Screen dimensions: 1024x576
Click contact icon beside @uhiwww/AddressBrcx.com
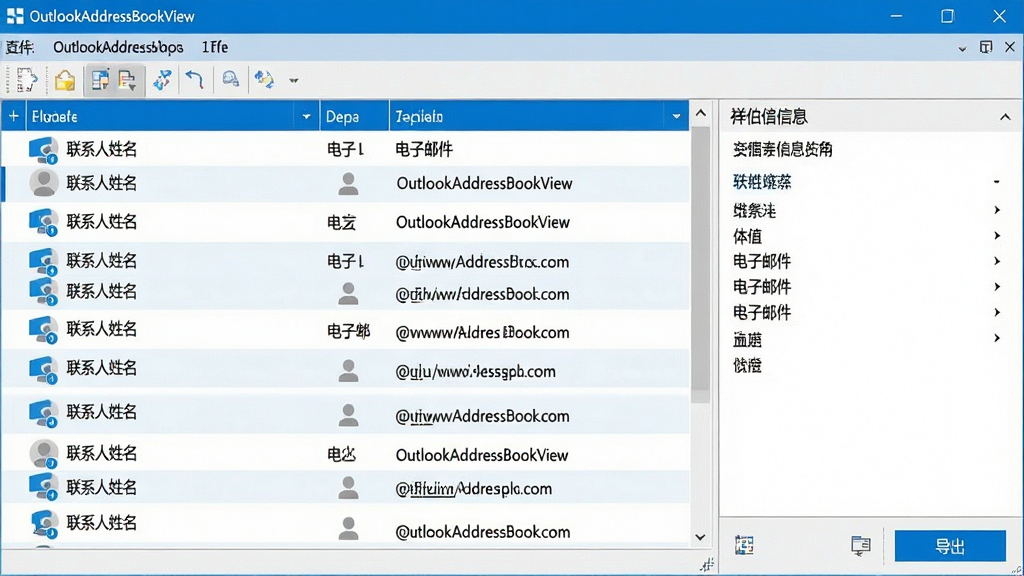pos(43,261)
